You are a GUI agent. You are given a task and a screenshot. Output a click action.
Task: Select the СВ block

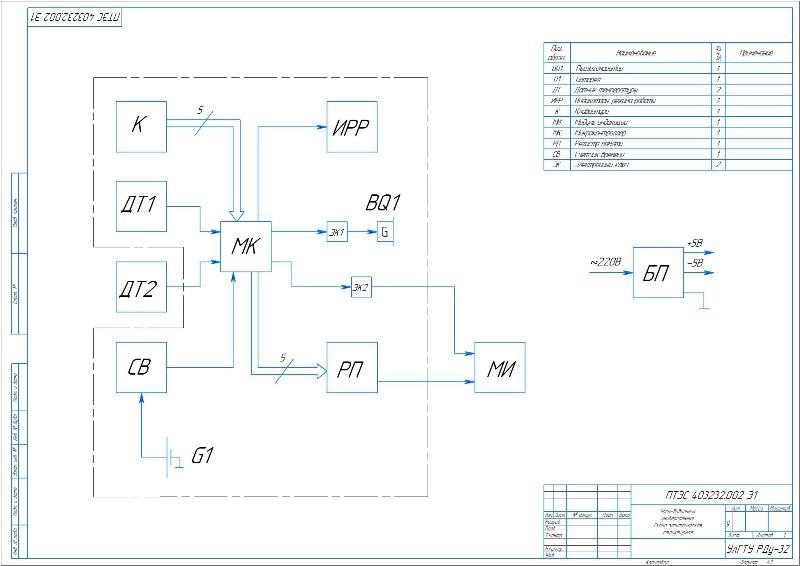pos(141,367)
